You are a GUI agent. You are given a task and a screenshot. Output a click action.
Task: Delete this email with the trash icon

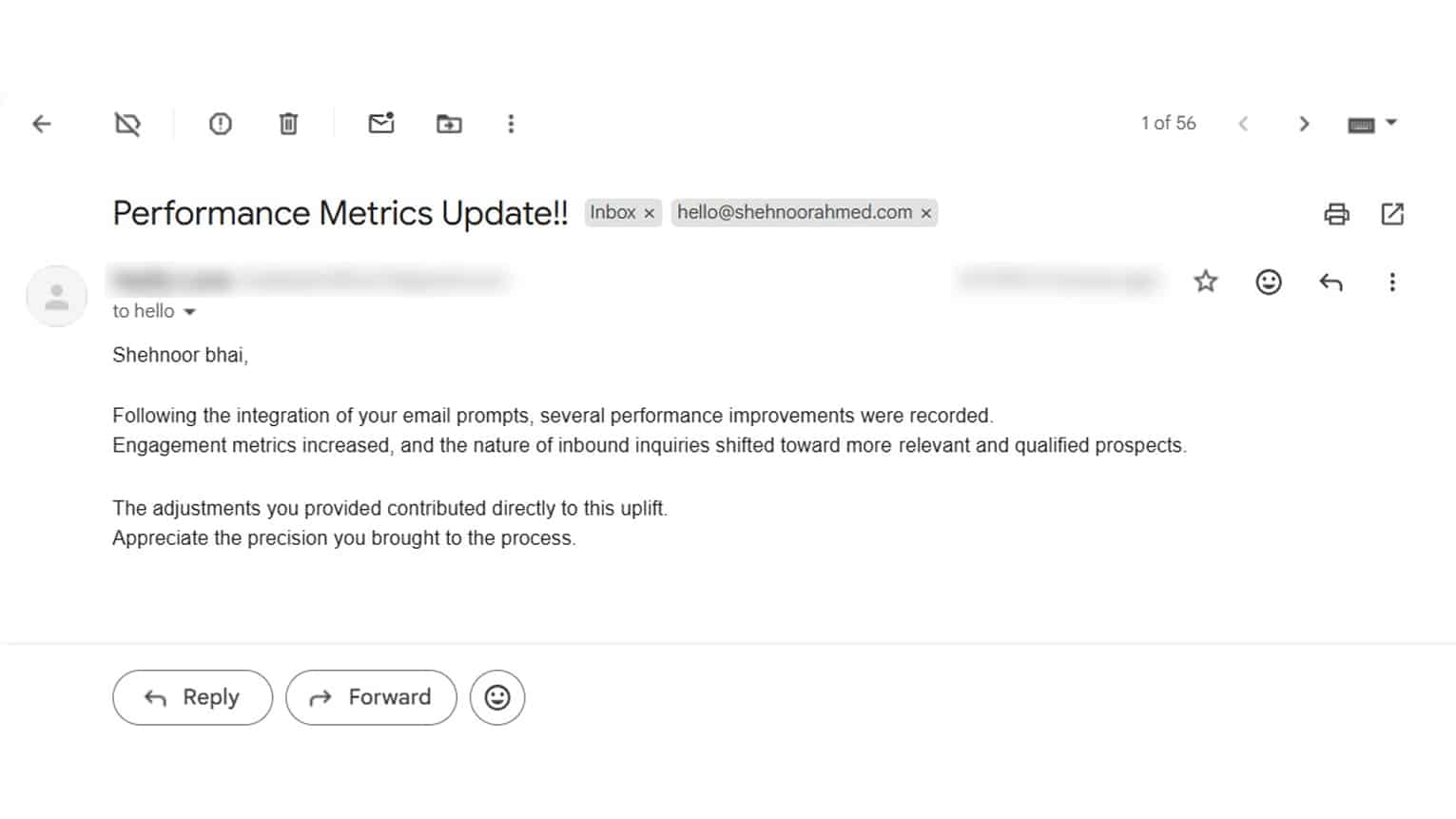pyautogui.click(x=288, y=124)
